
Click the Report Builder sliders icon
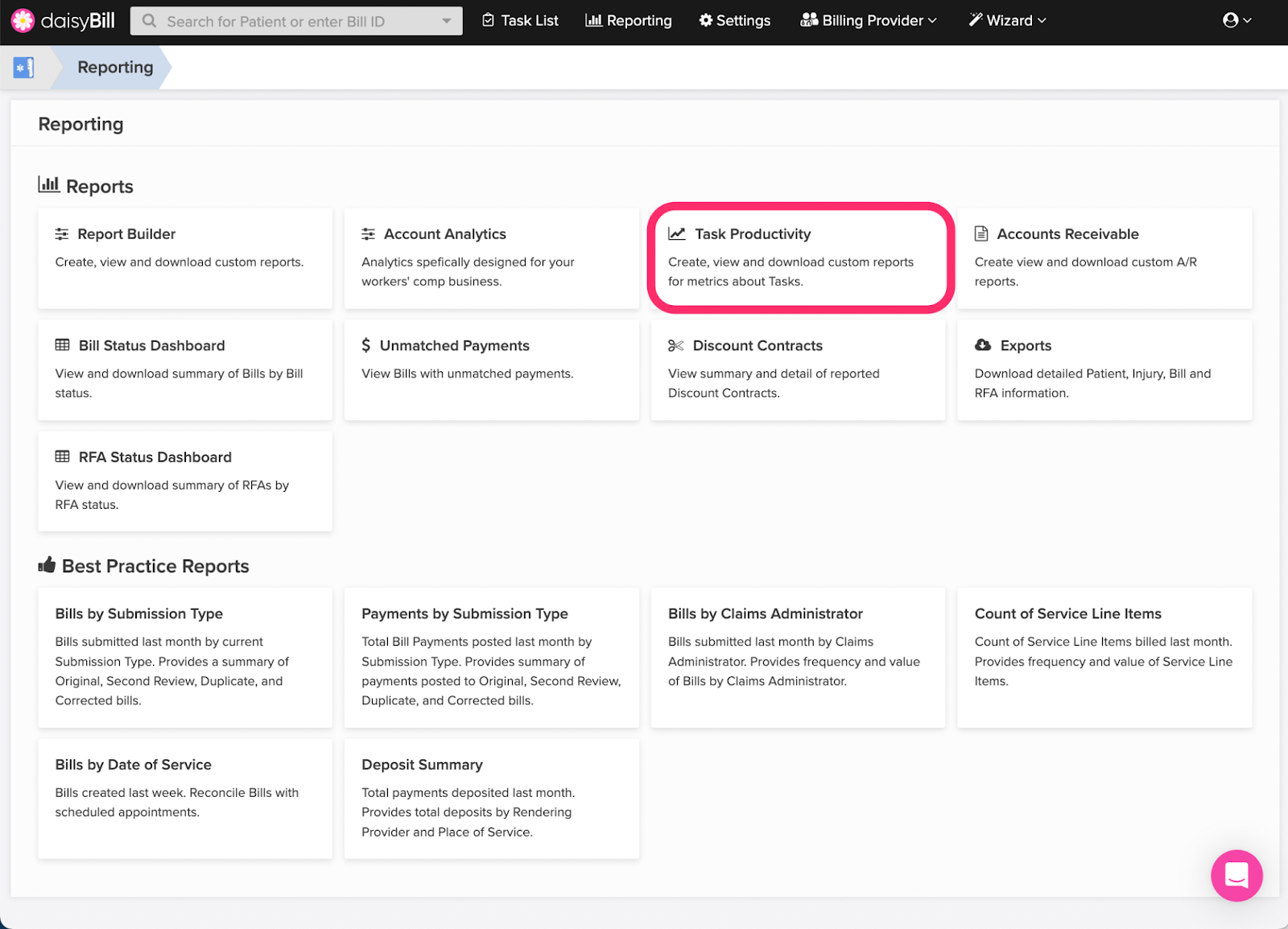[62, 234]
